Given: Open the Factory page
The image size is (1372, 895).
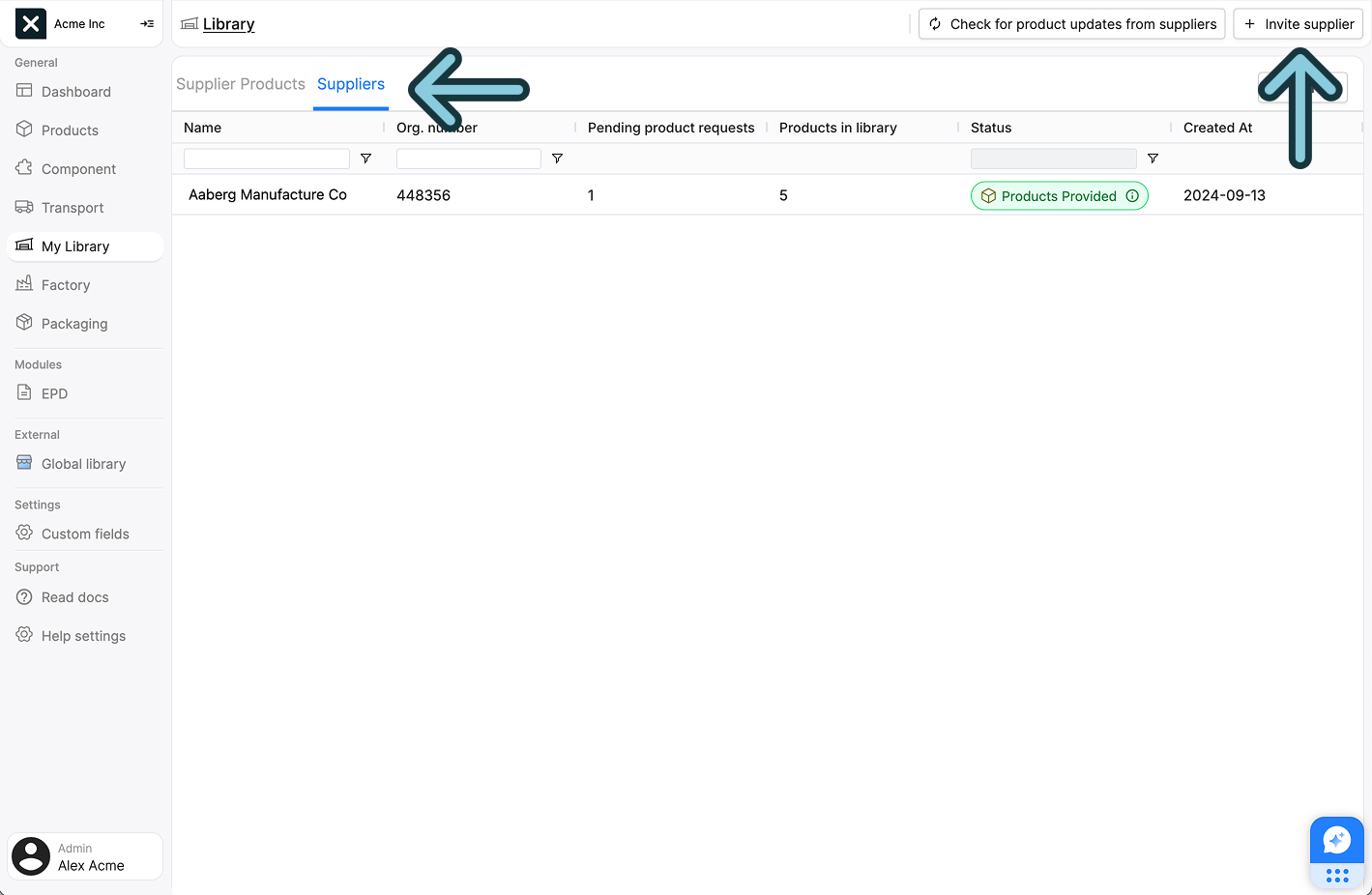Looking at the screenshot, I should point(66,284).
